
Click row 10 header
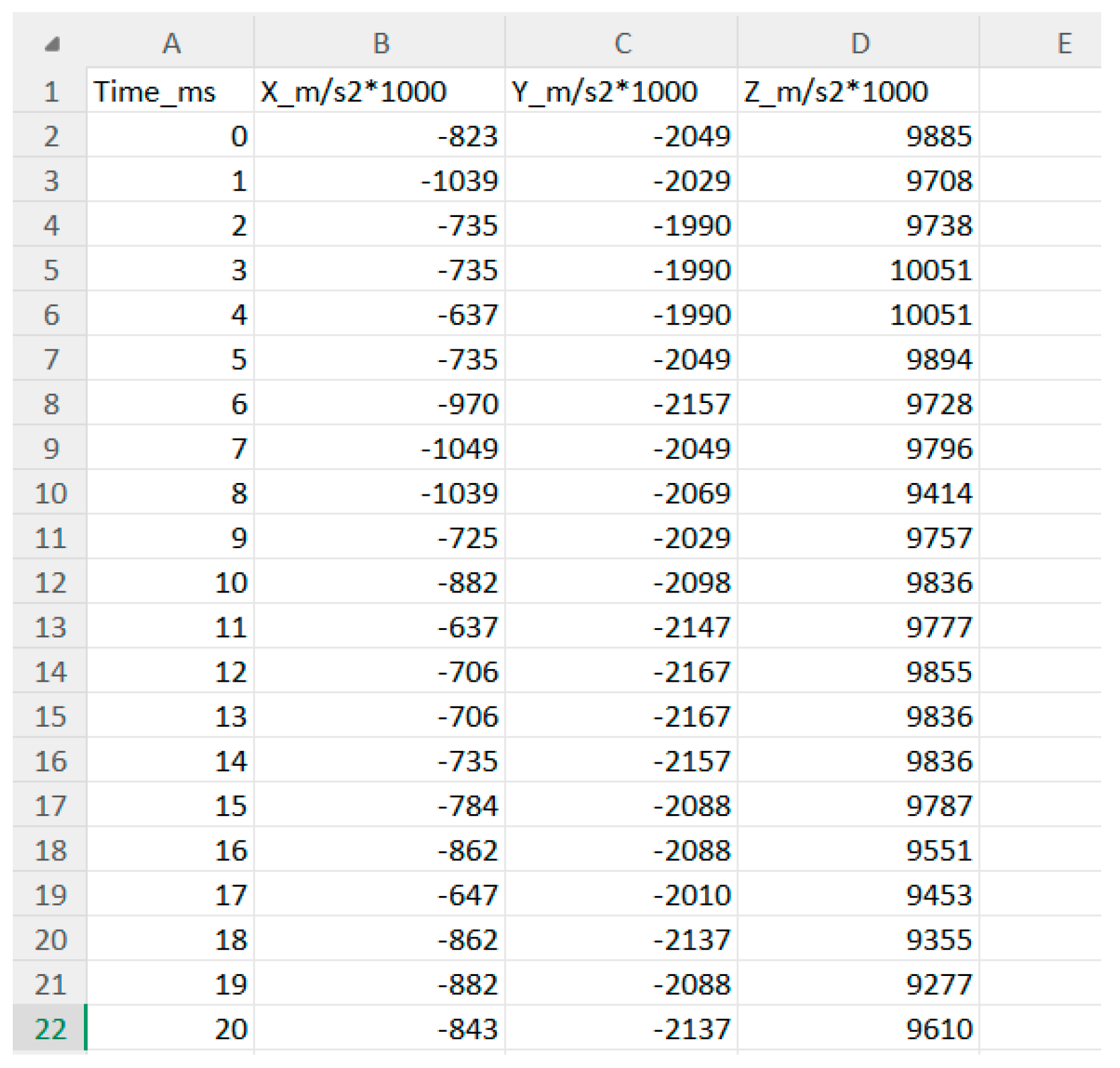coord(50,493)
